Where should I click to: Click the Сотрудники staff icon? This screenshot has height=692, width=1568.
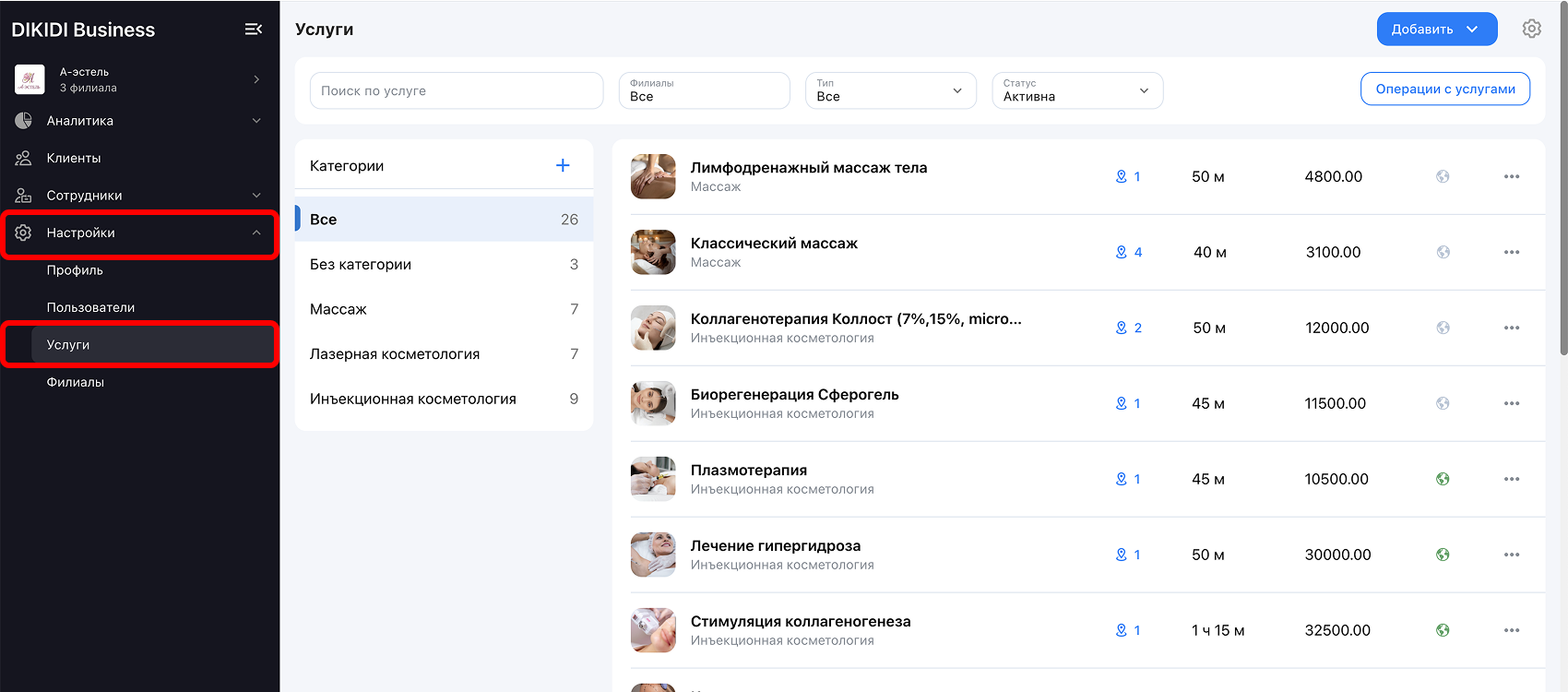point(23,196)
